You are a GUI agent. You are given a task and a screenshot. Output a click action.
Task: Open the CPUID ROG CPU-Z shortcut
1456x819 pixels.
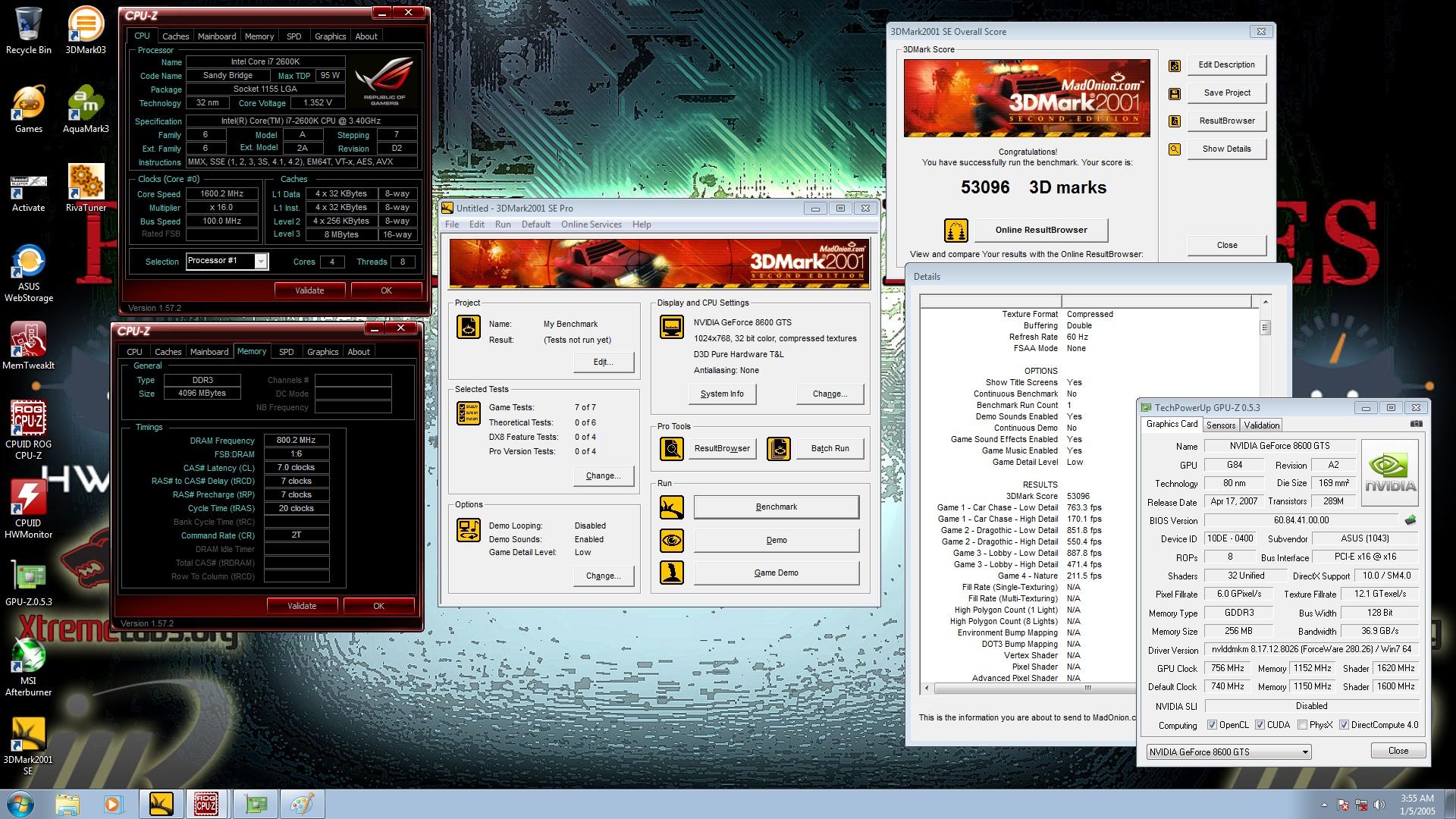click(28, 431)
